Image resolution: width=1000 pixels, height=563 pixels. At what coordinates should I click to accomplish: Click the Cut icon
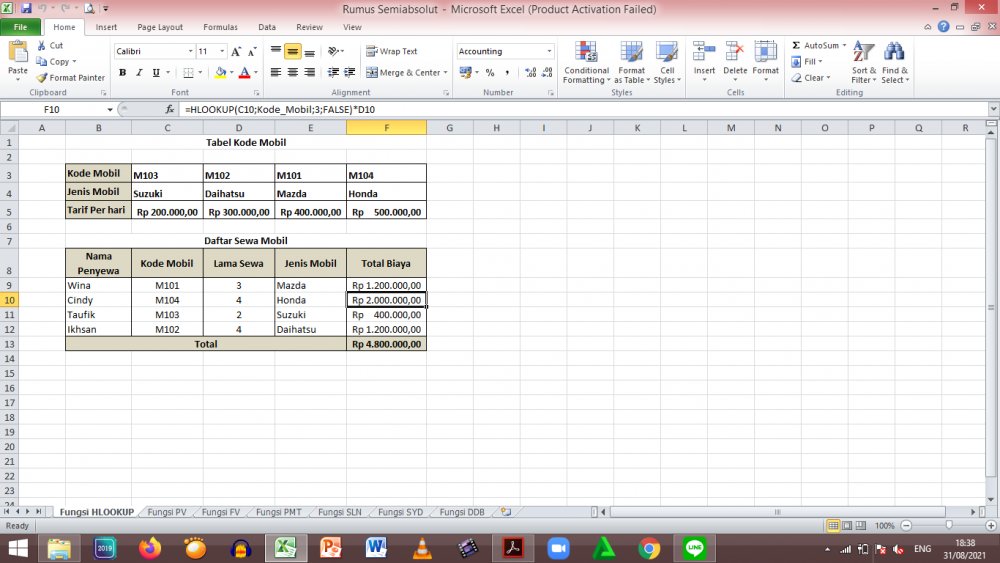[41, 45]
